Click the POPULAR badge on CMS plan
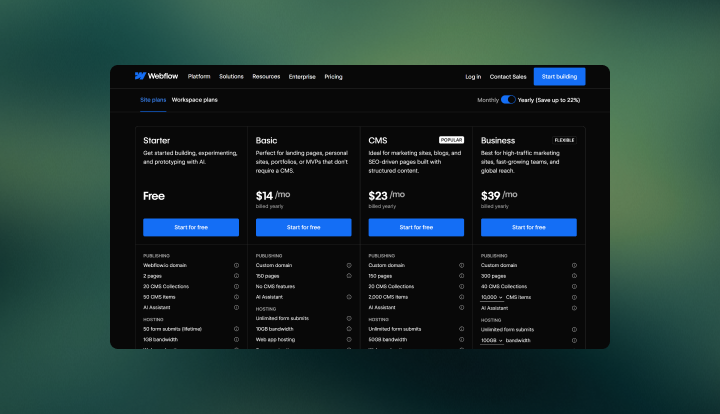This screenshot has width=720, height=414. point(451,140)
